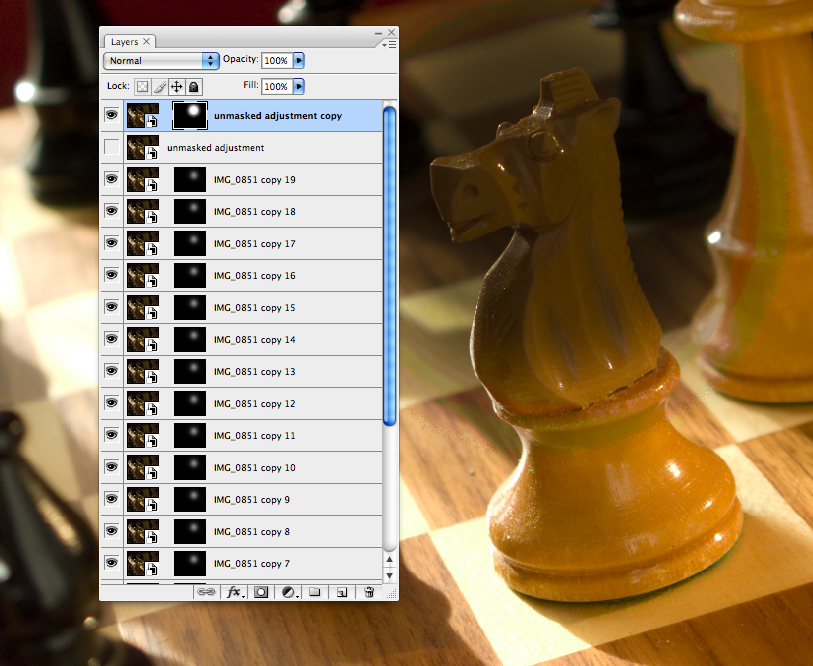
Task: Select layer IMG_0851 copy 11
Action: click(x=255, y=436)
